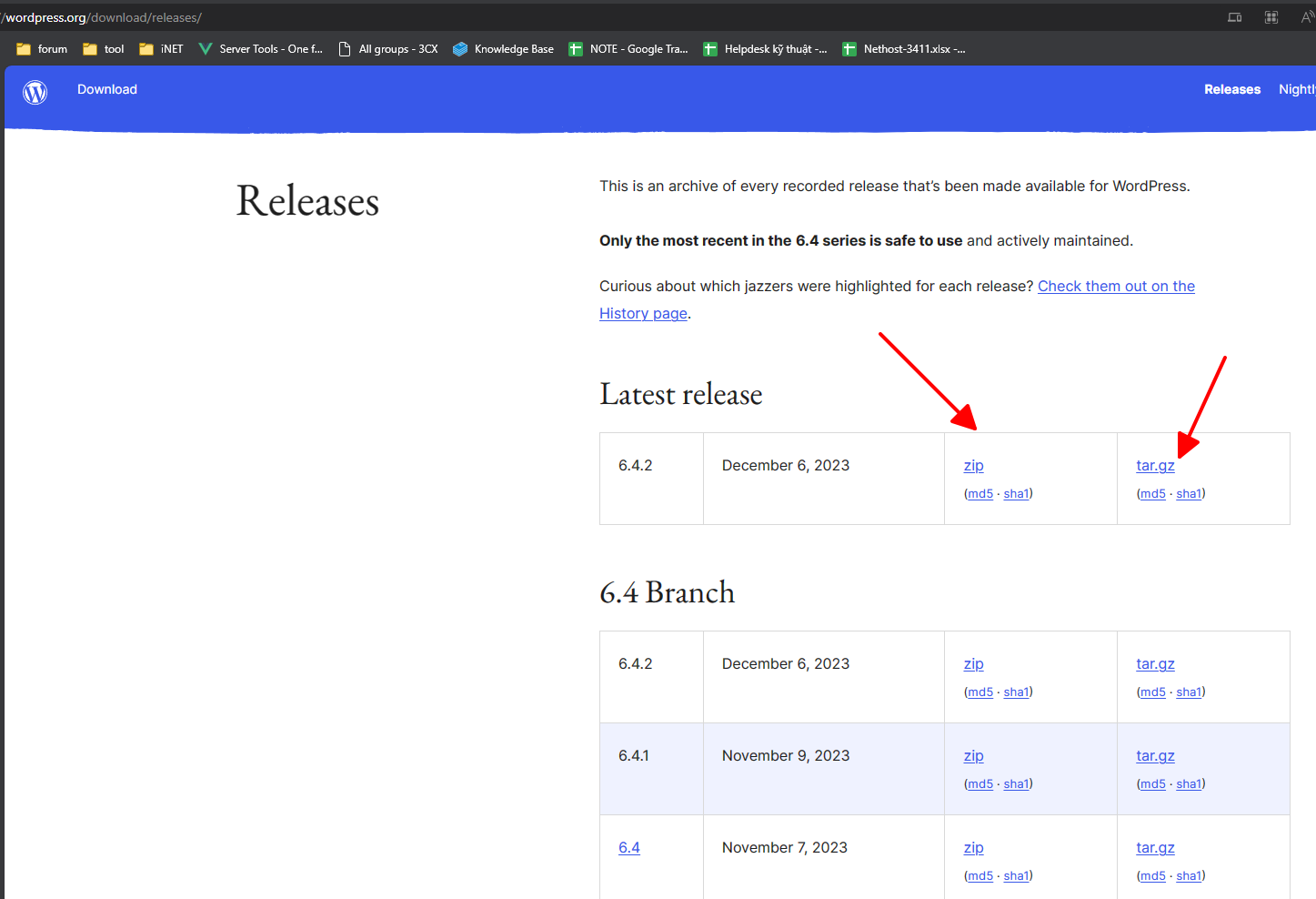Open the Knowledge Base bookmark
Screen dimensions: 1316x899
click(504, 49)
